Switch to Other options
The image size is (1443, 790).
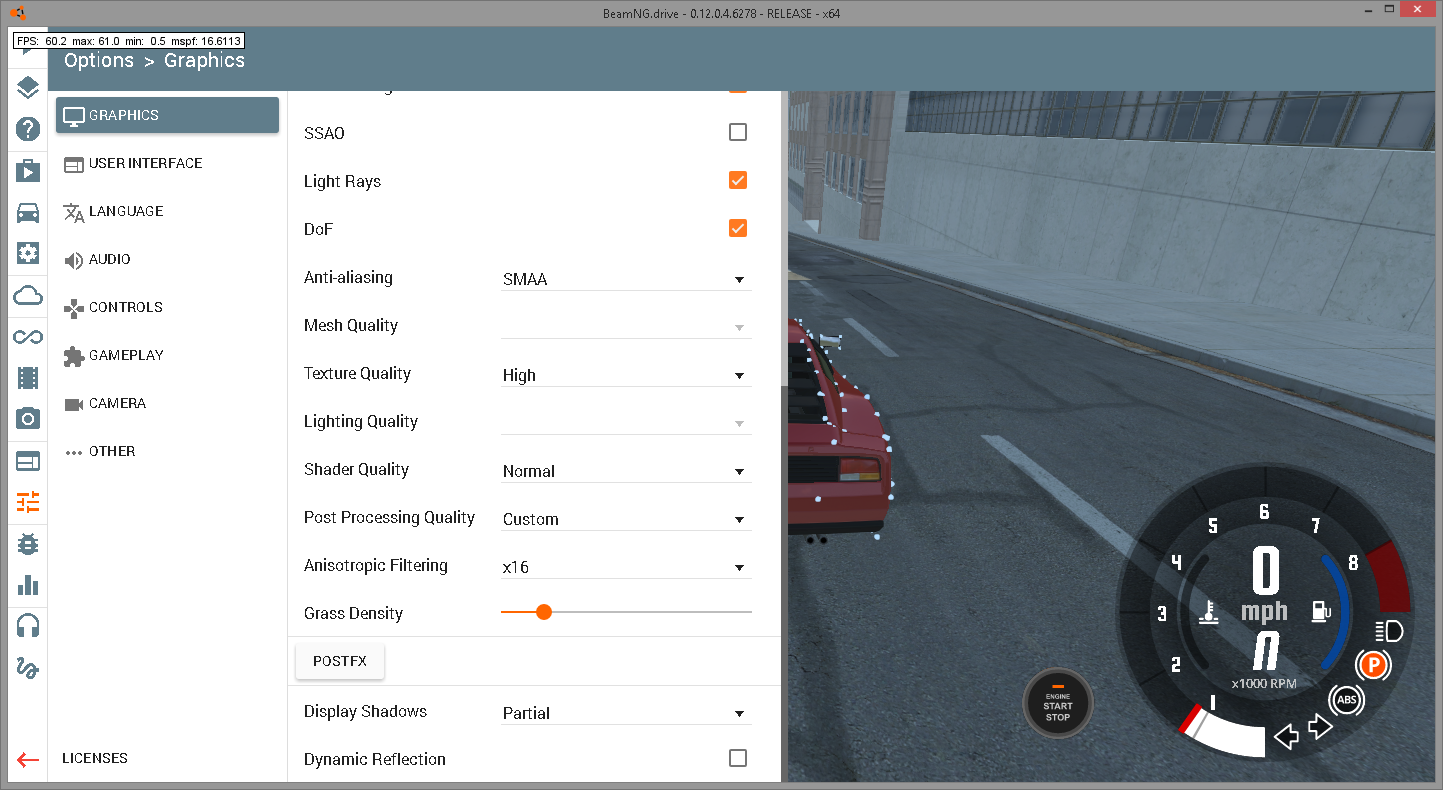167,451
